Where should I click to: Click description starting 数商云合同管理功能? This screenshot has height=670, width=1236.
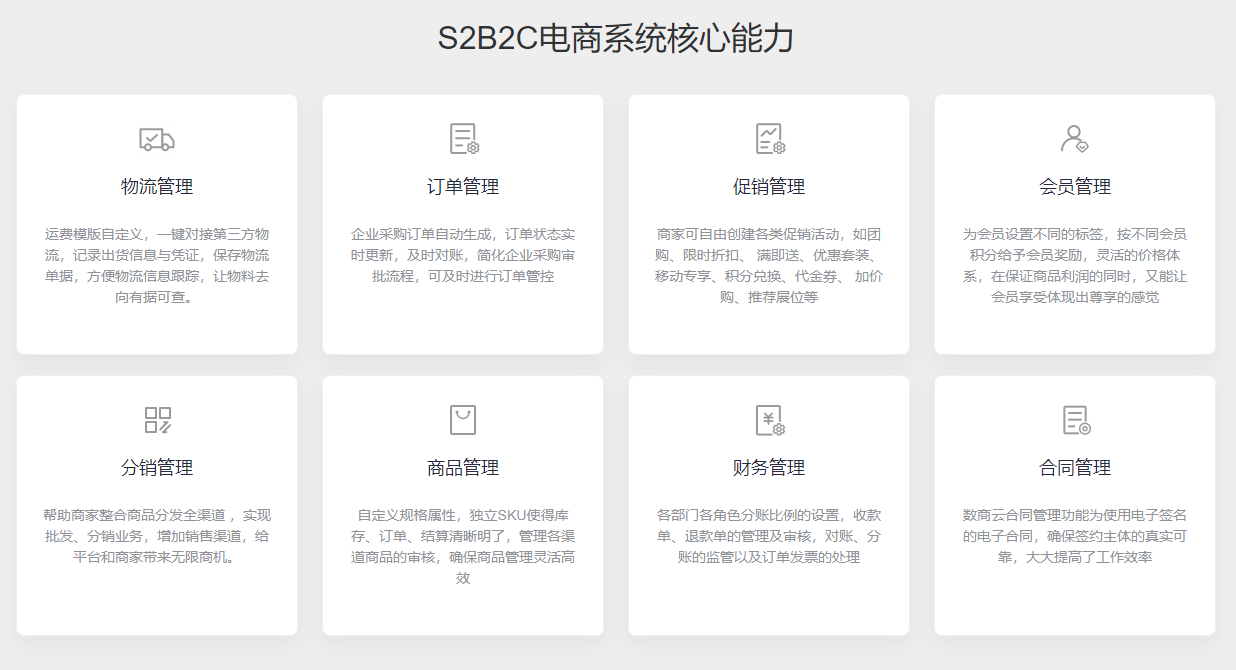[x=1075, y=536]
